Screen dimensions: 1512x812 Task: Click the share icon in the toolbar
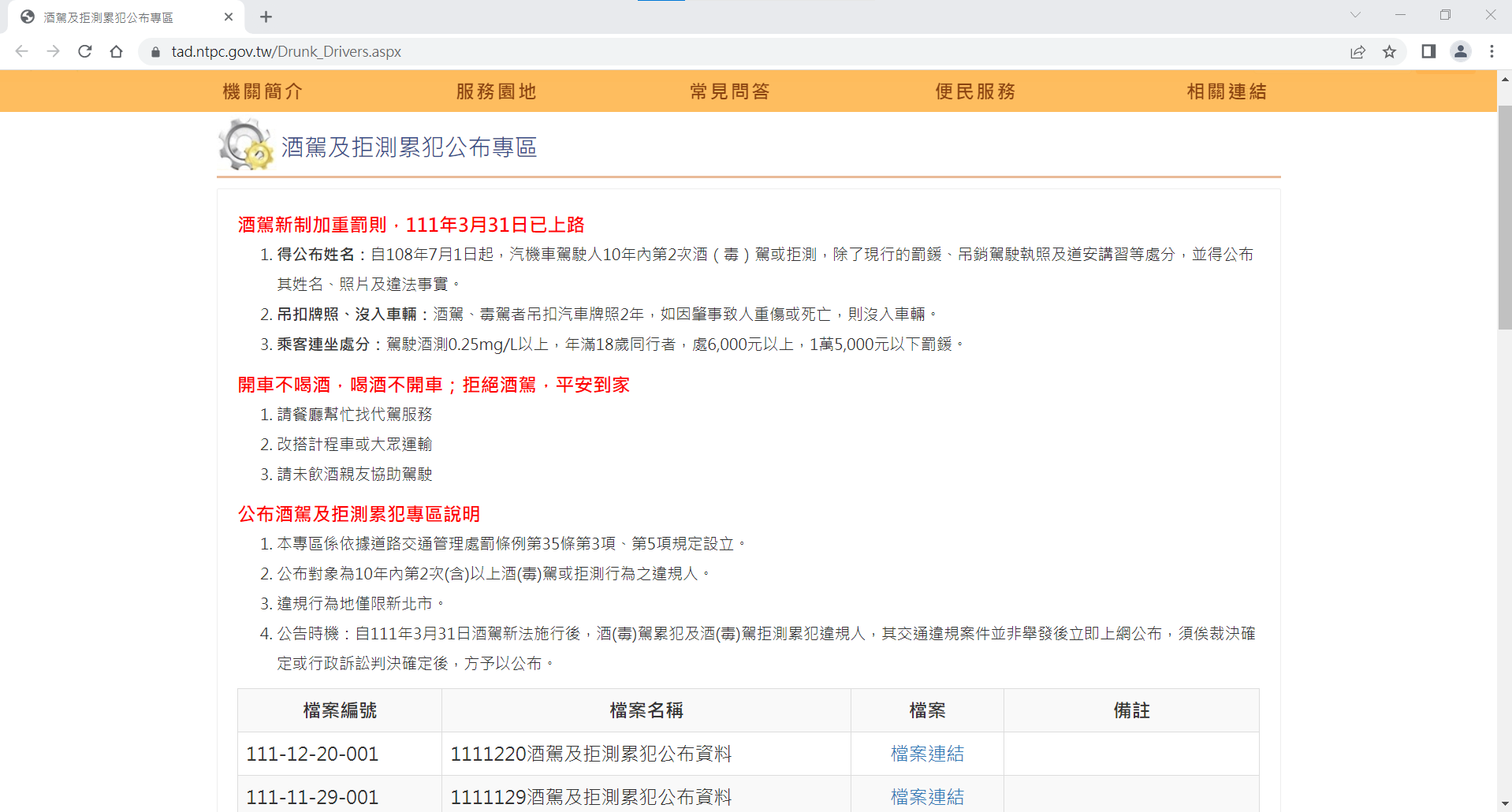point(1357,51)
